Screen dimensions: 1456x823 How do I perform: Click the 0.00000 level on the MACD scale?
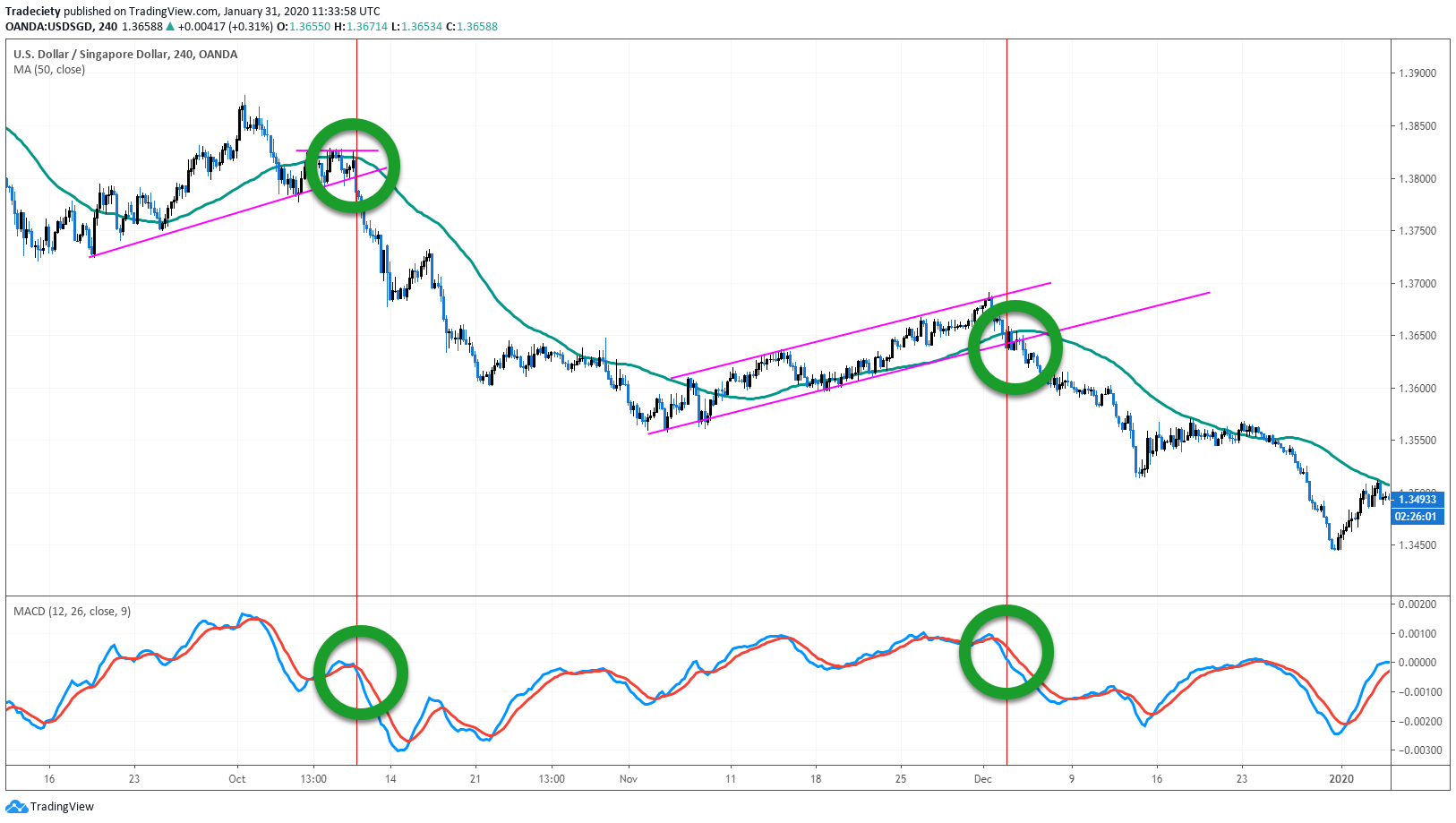tap(1419, 663)
